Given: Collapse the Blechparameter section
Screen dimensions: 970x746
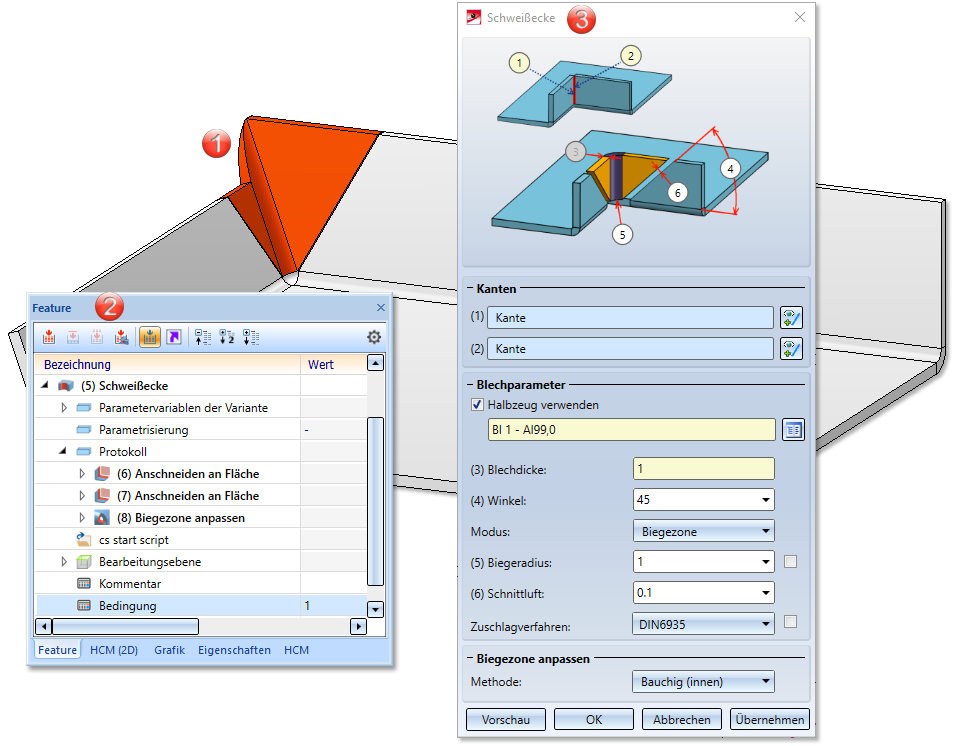Looking at the screenshot, I should click(x=470, y=384).
